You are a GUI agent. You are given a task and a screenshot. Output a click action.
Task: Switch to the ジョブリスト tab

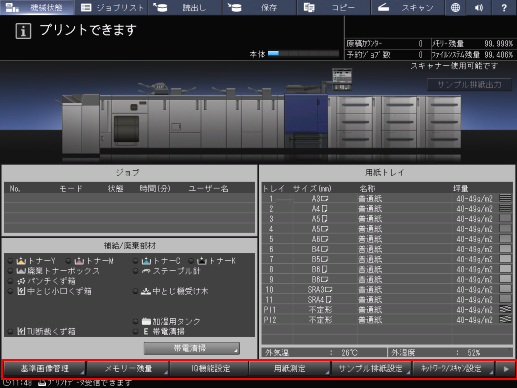point(112,7)
